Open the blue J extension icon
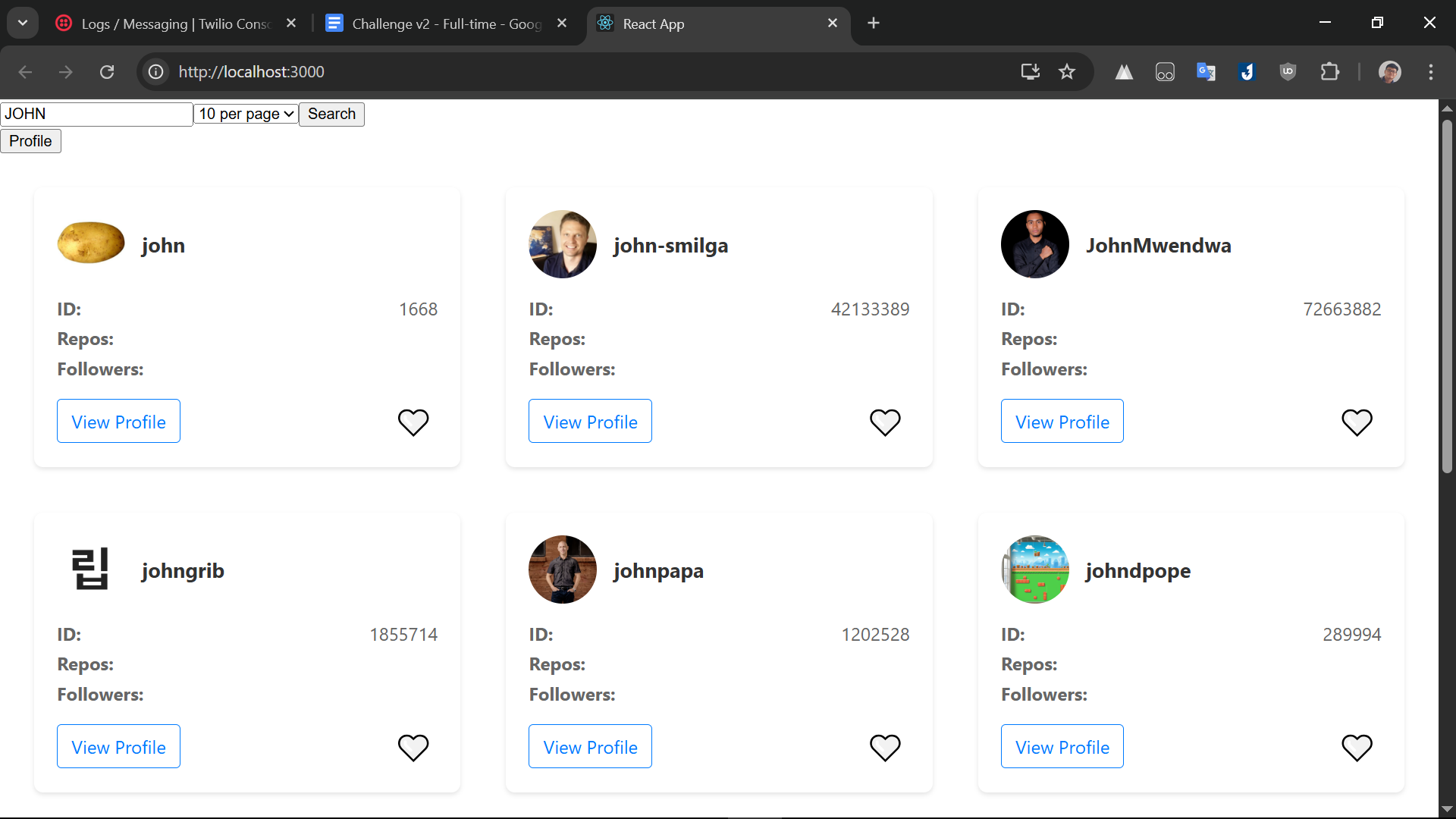1456x819 pixels. (1247, 72)
